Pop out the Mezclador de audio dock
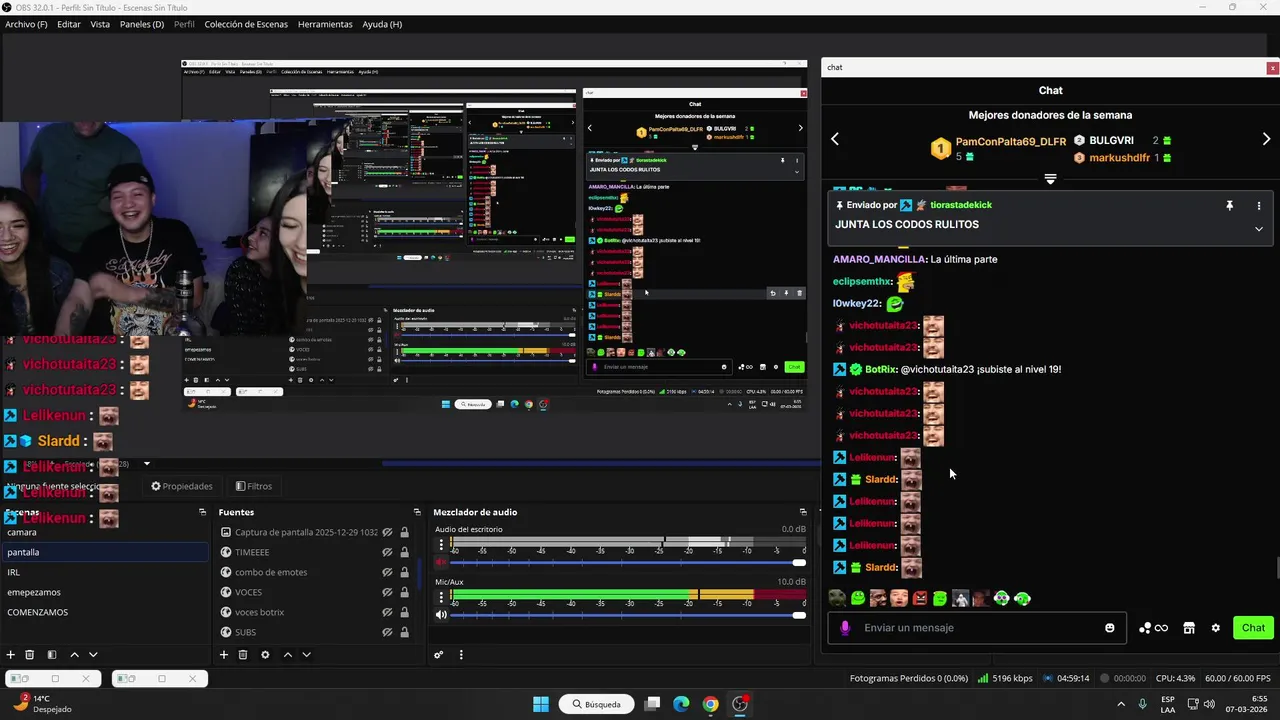The image size is (1280, 720). click(803, 512)
